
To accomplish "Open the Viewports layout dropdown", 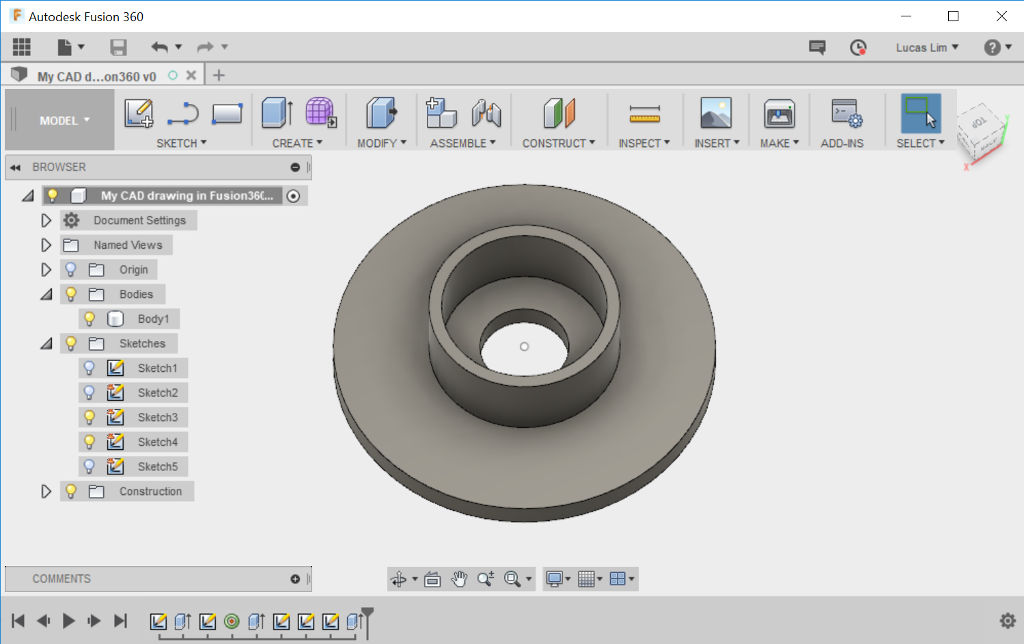I will (622, 579).
